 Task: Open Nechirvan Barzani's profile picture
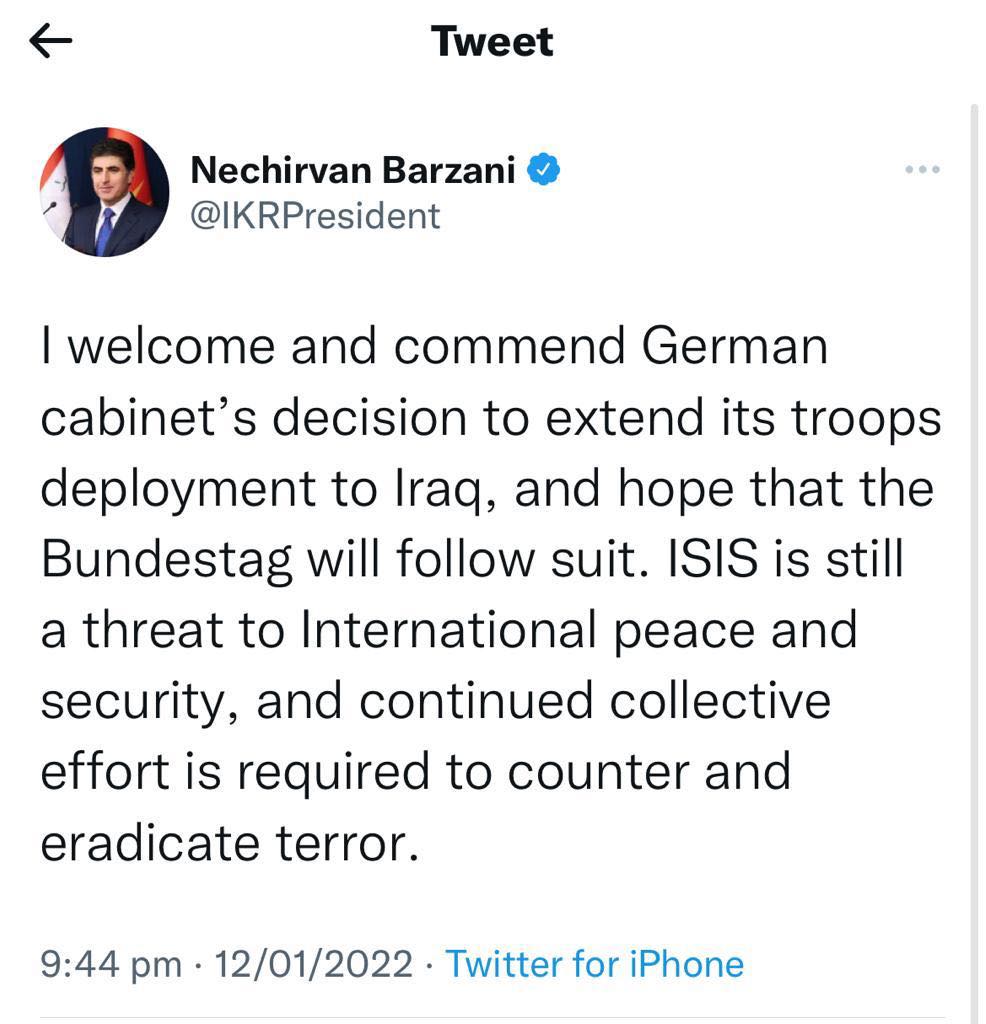(x=104, y=192)
